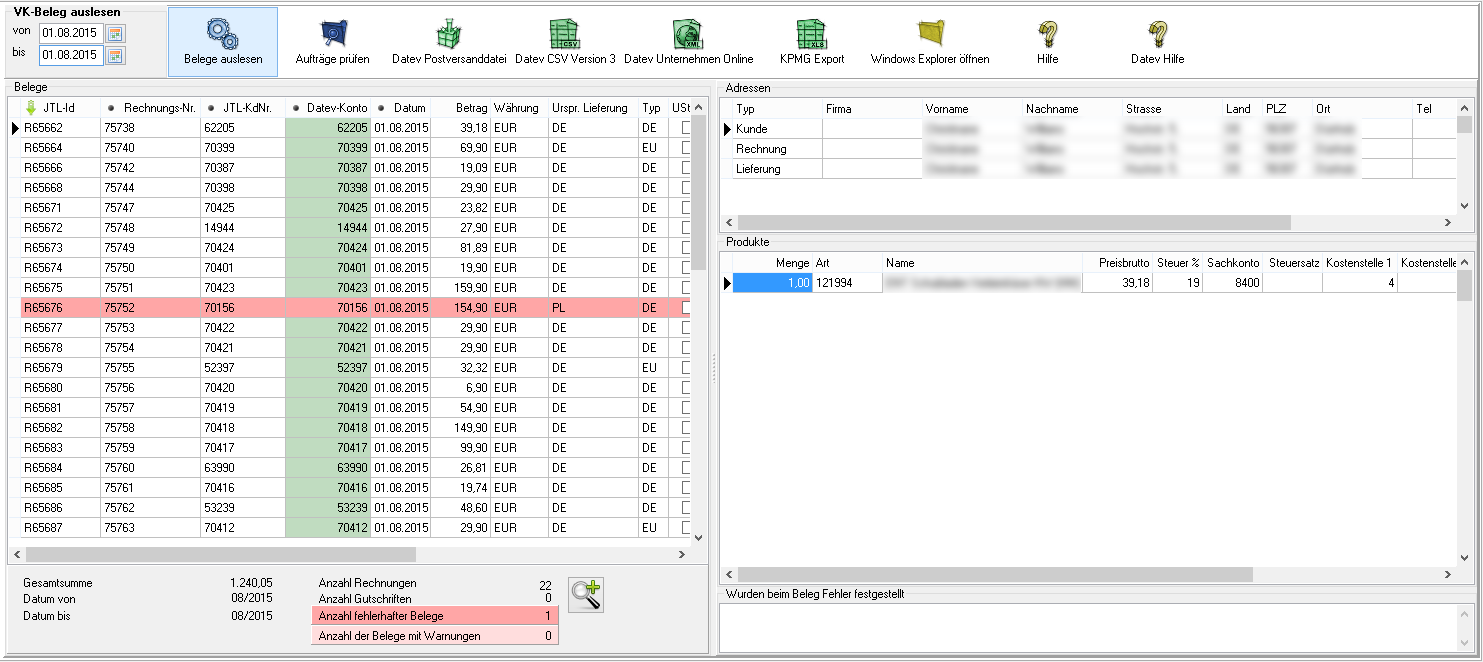Click the Belege auslesen gears icon
The width and height of the screenshot is (1483, 662).
[222, 35]
